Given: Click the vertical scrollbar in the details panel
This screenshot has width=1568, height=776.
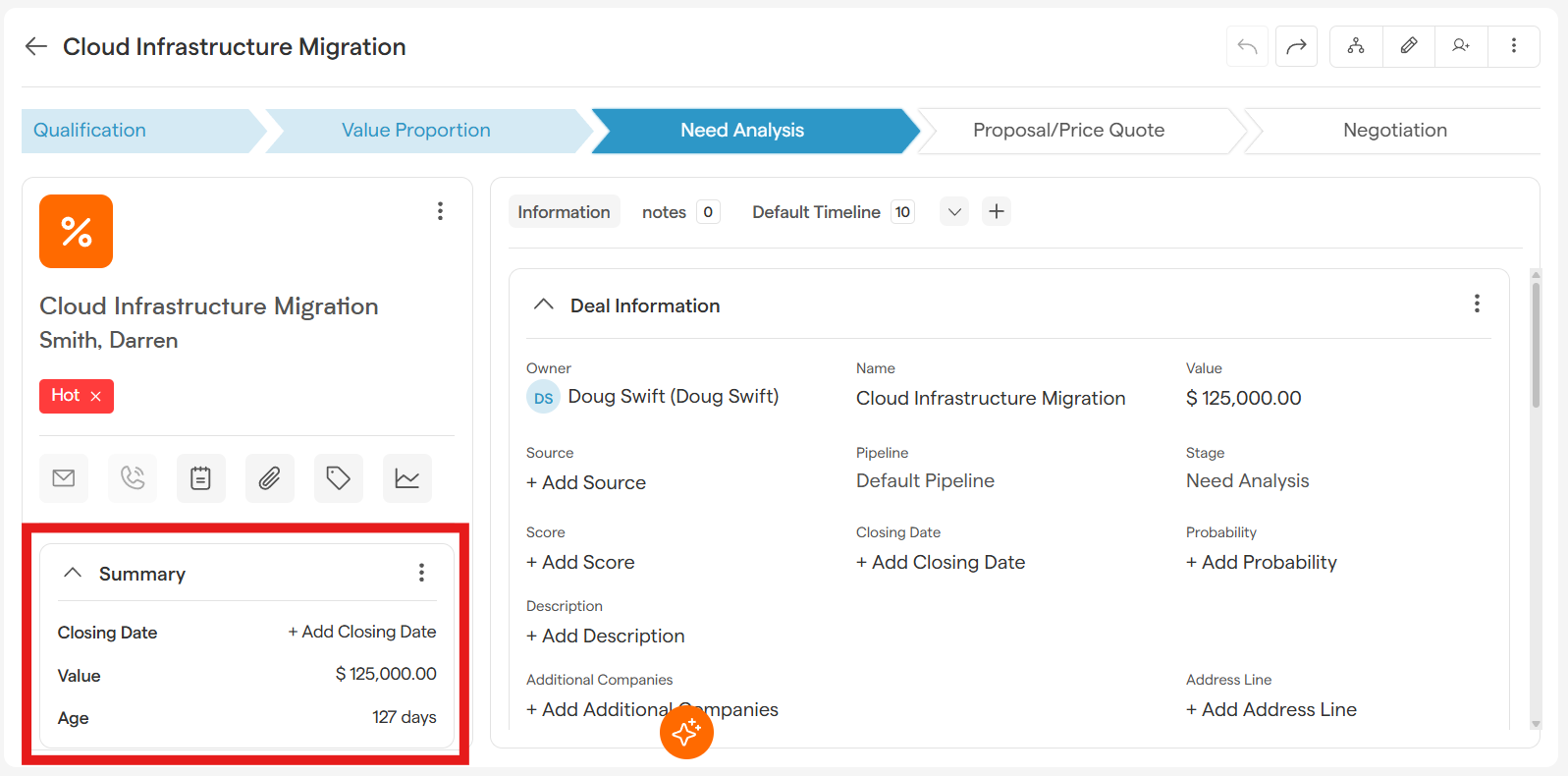Looking at the screenshot, I should [x=1536, y=344].
